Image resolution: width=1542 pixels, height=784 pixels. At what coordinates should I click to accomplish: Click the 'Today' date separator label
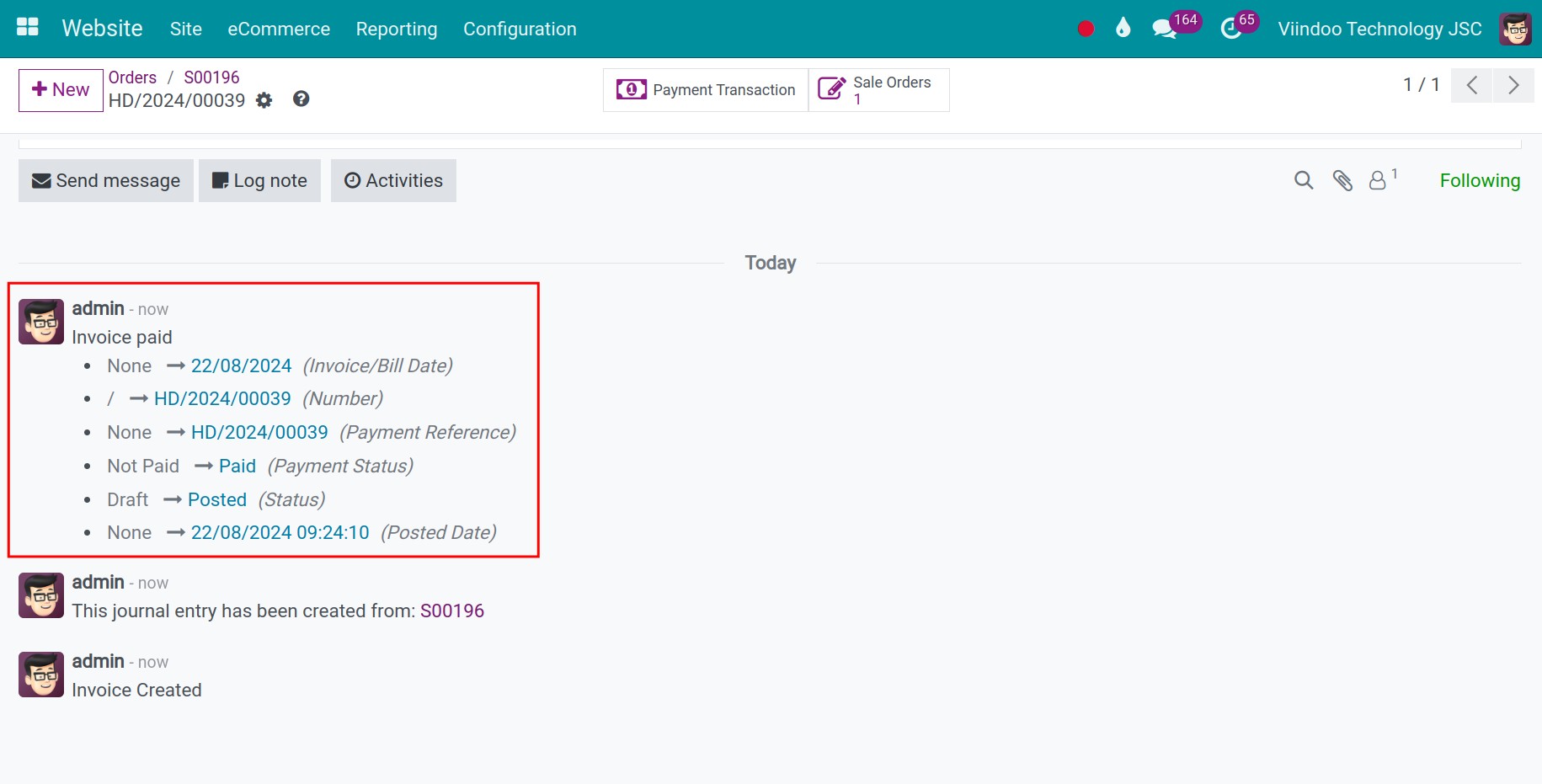pos(771,263)
